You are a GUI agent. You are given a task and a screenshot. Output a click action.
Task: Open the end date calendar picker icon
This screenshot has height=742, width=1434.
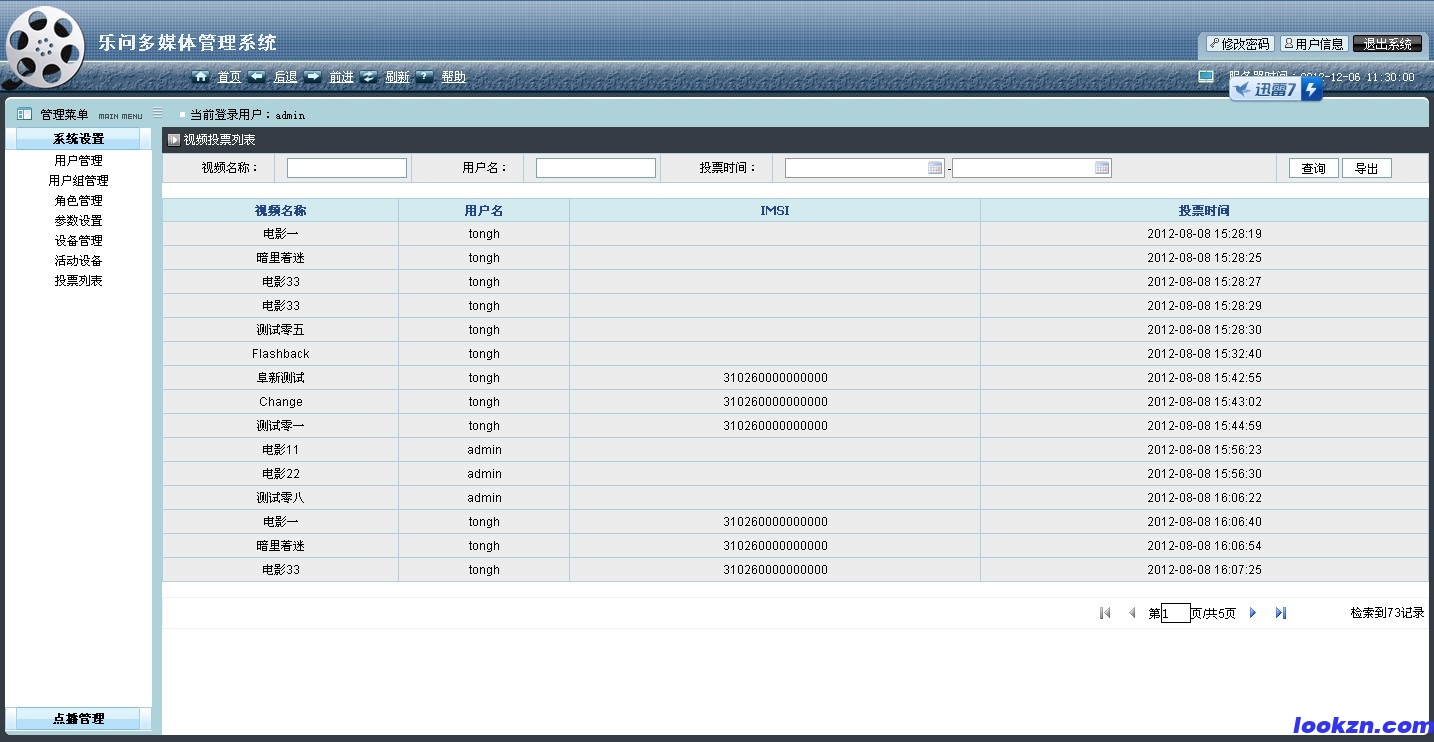click(x=1102, y=168)
